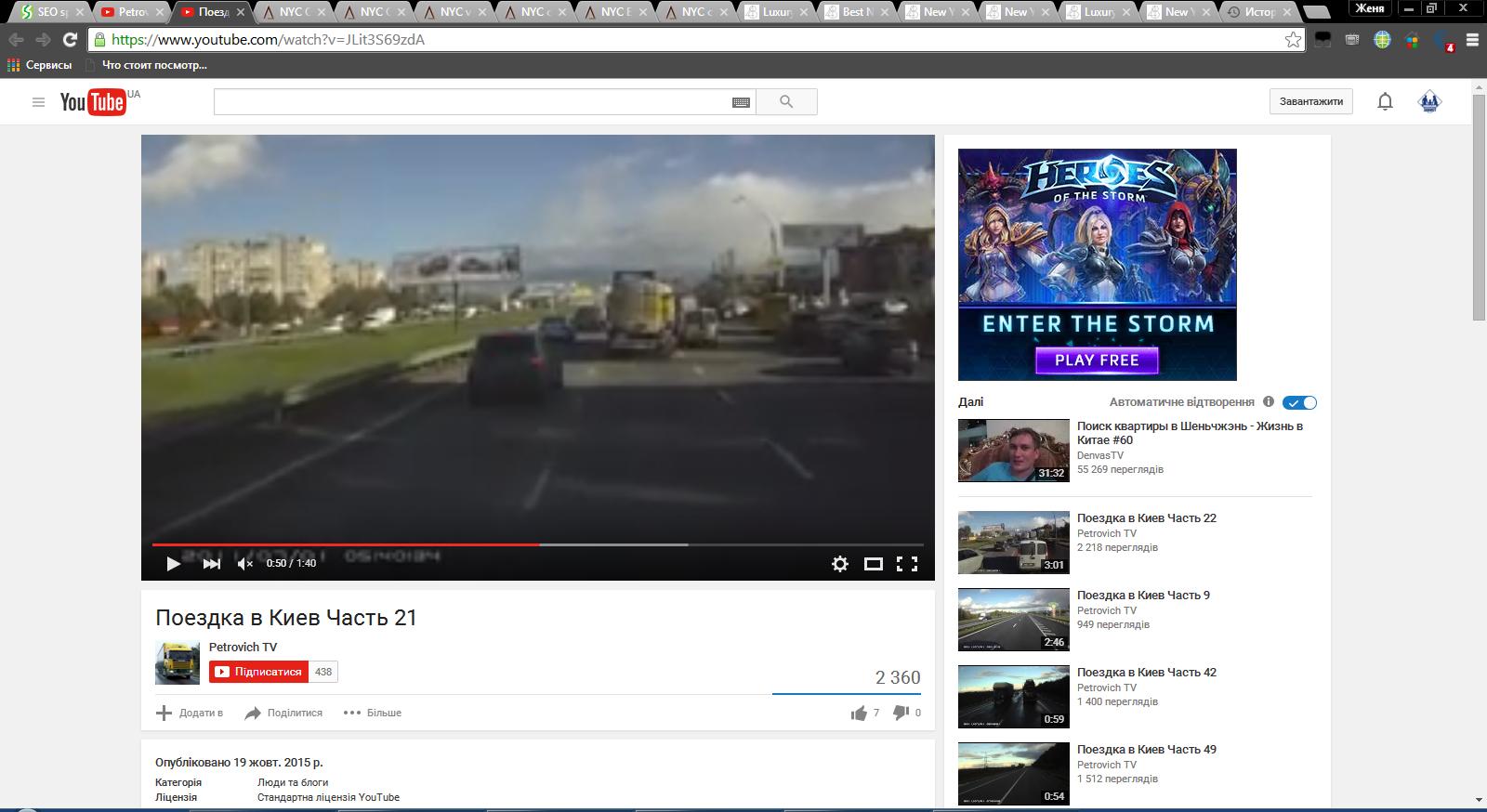1487x812 pixels.
Task: Show autoplay info icon
Action: tap(1269, 401)
